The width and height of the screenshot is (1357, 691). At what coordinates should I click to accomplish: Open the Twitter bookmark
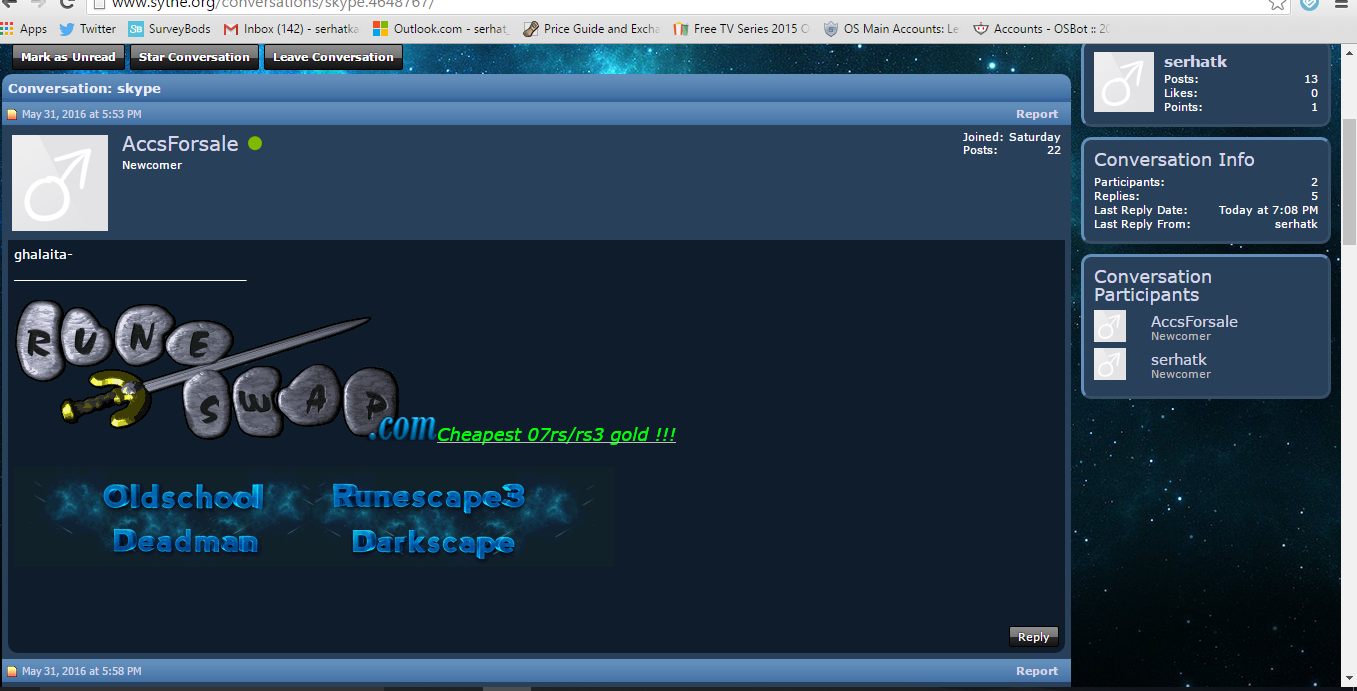[88, 29]
